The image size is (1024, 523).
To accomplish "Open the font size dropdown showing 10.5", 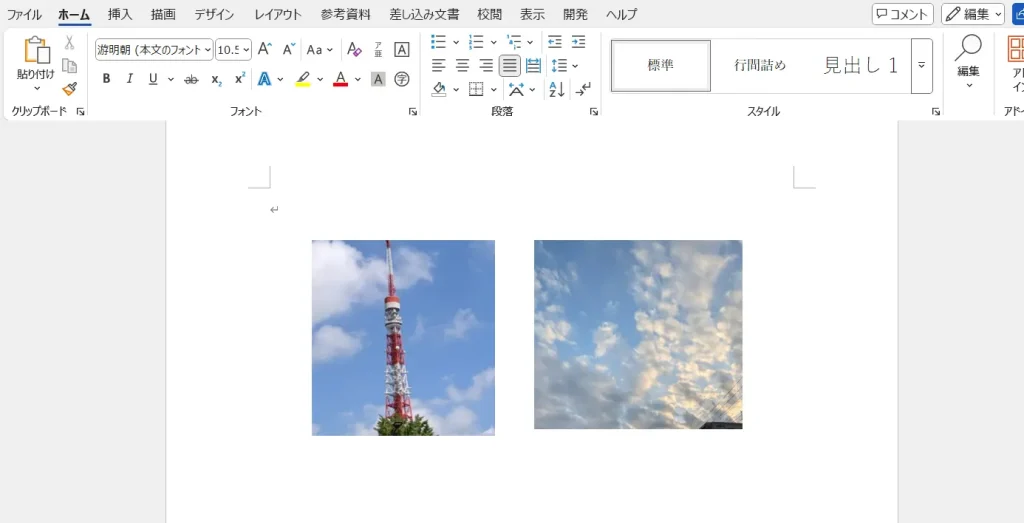I will click(x=233, y=50).
